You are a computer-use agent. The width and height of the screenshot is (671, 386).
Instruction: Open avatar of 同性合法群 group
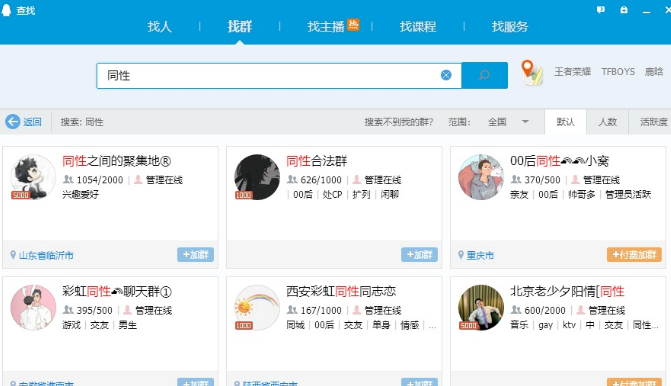click(x=257, y=177)
